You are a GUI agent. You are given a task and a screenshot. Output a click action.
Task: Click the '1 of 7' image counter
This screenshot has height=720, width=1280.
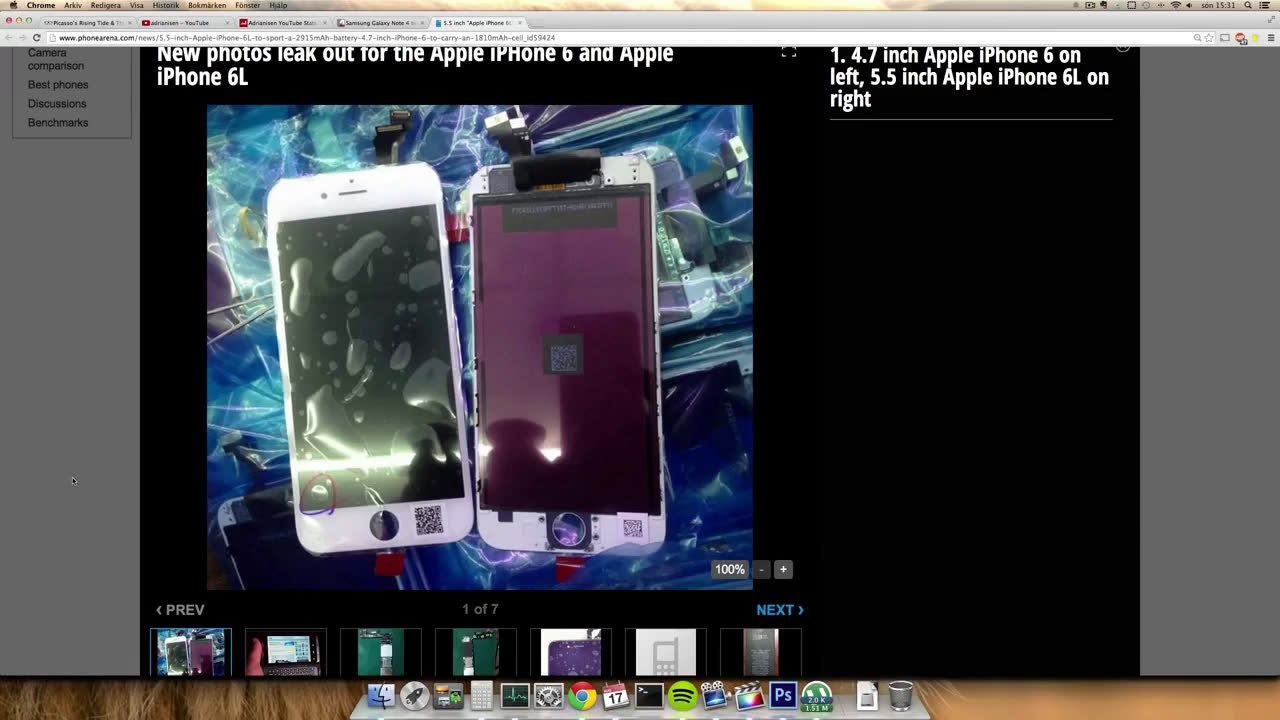coord(480,609)
